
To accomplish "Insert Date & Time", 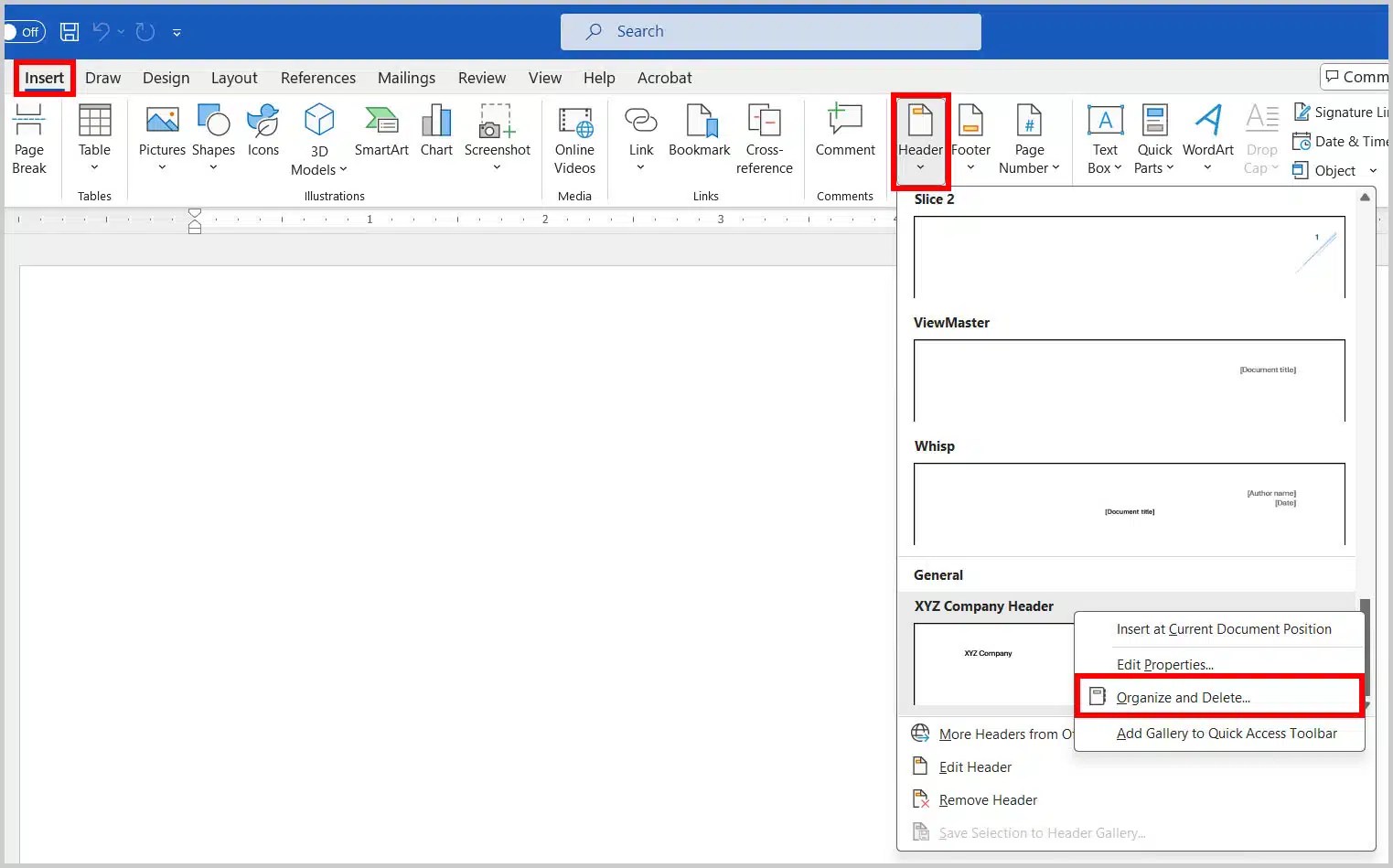I will click(1341, 142).
